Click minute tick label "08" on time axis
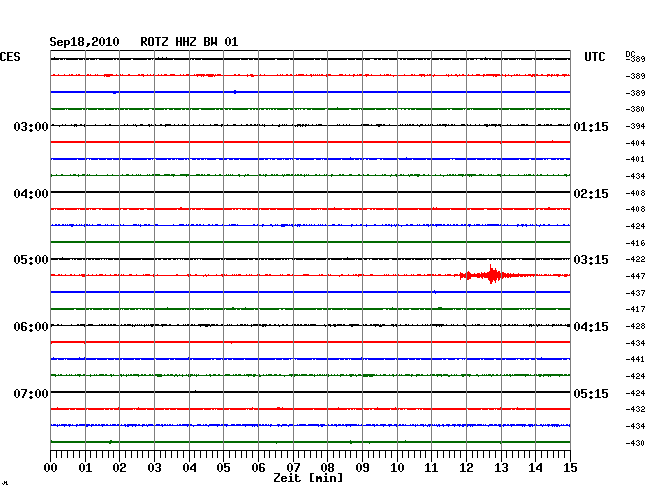Viewport: 650px width, 494px height. (327, 468)
